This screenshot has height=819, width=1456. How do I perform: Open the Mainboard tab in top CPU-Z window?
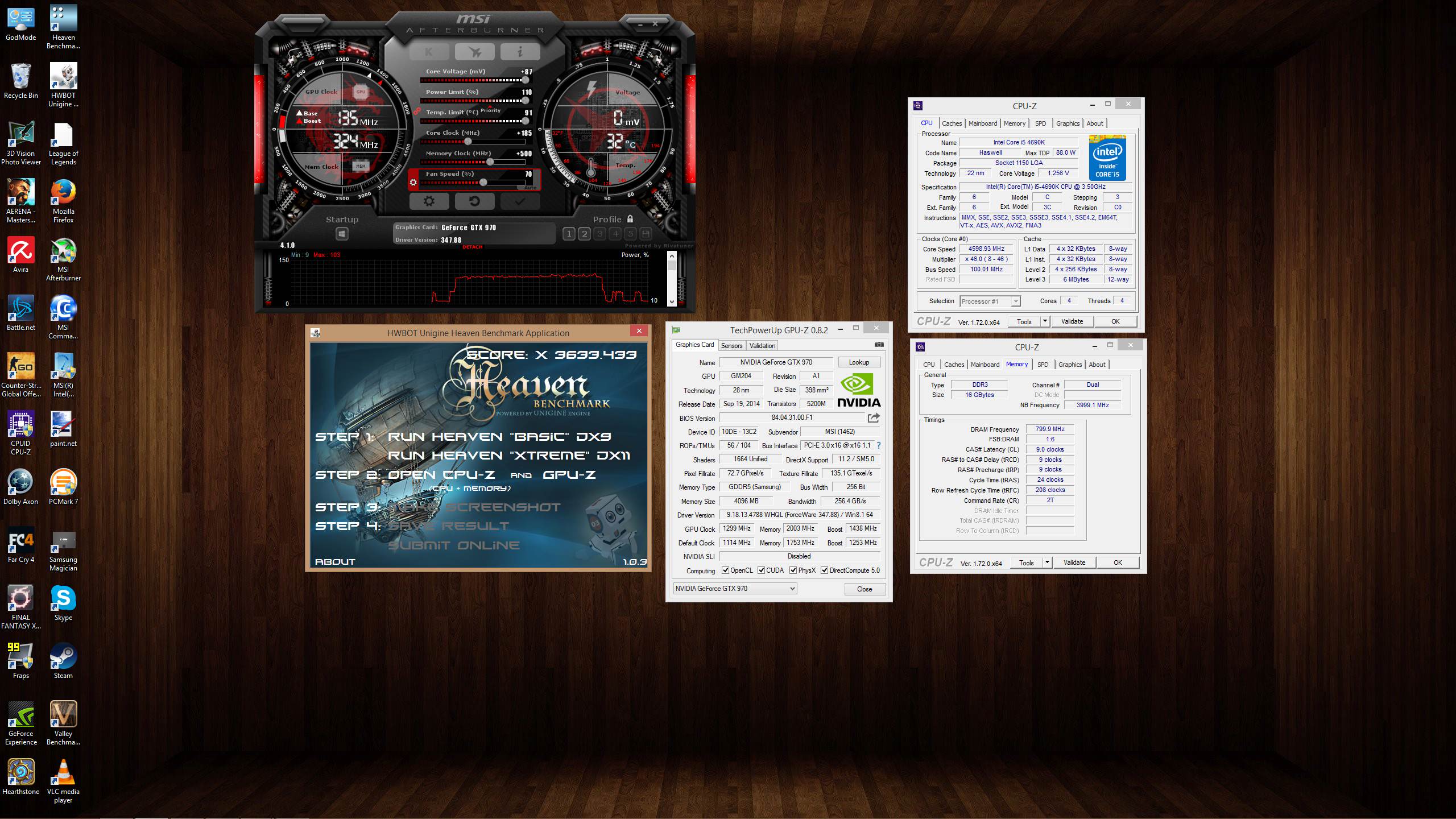[x=983, y=123]
